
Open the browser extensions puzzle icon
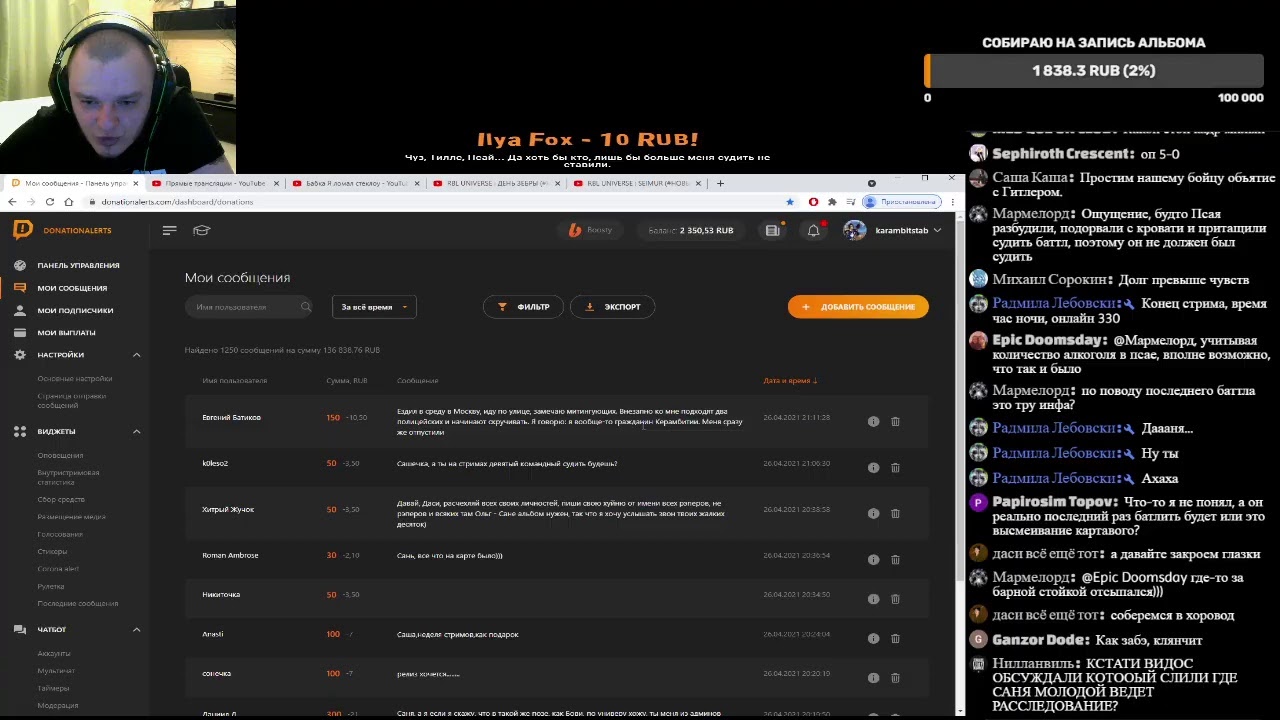click(x=832, y=202)
